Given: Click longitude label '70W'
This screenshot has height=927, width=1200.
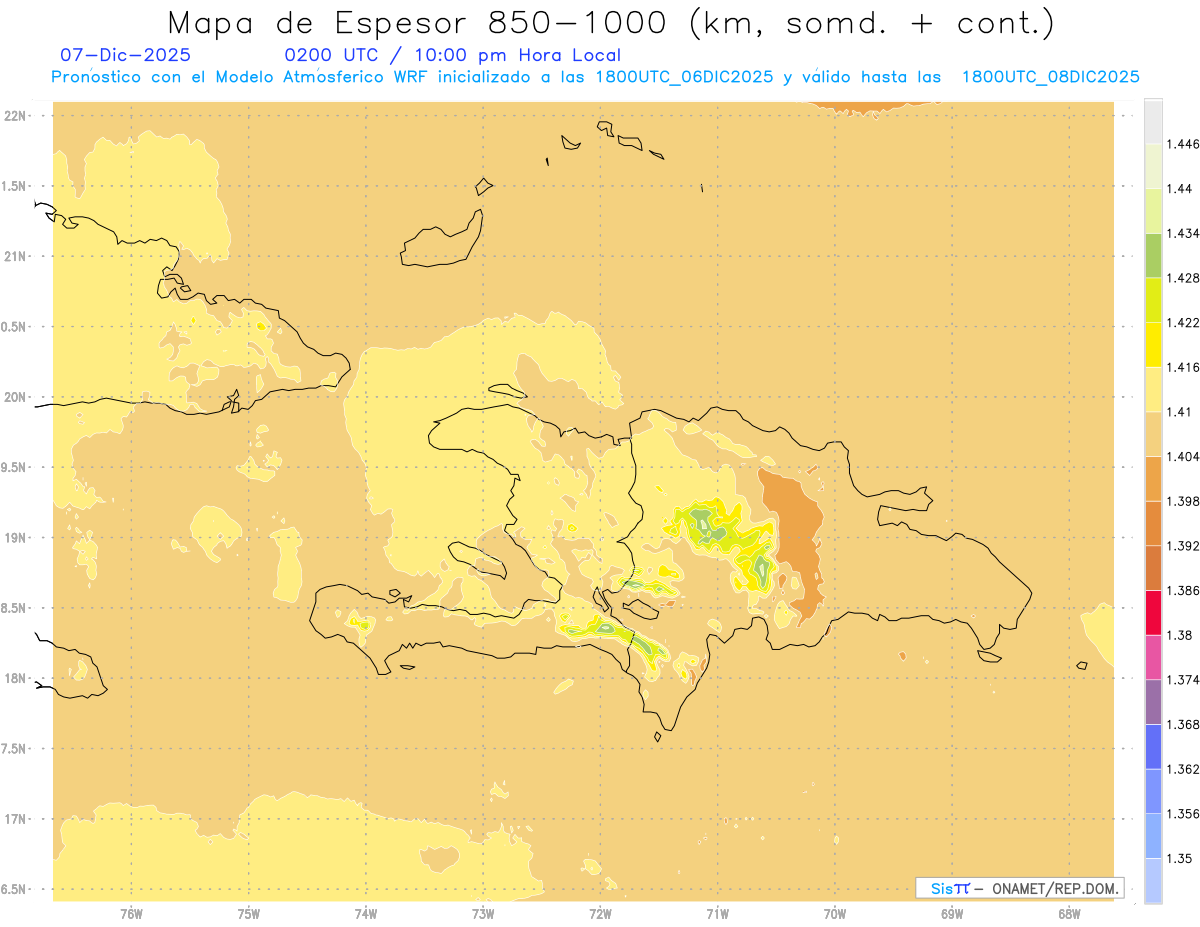Looking at the screenshot, I should [x=835, y=914].
